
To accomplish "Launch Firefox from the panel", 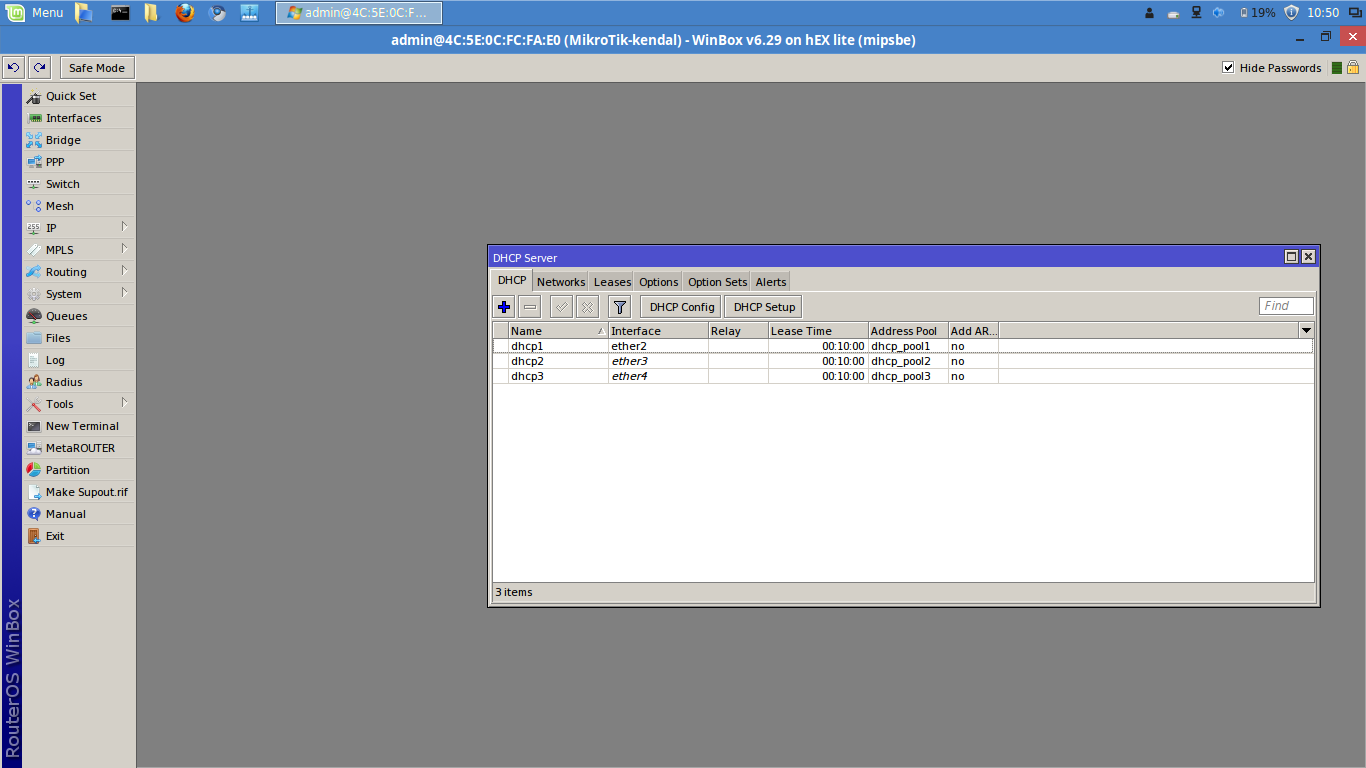I will point(184,13).
